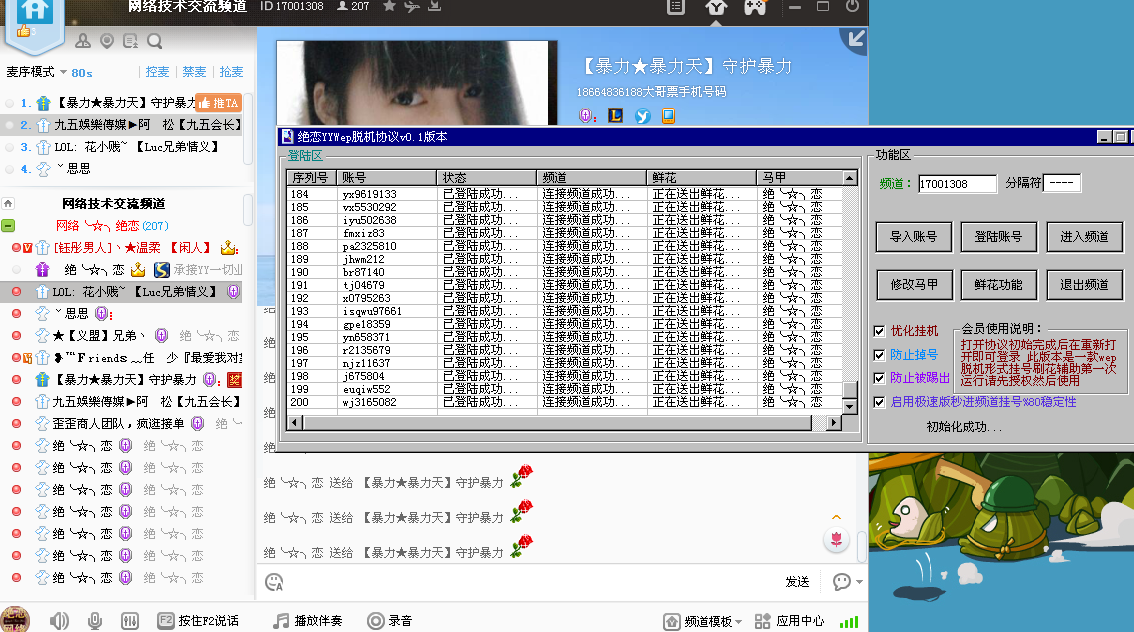
Task: Collapse the 网络 channel tree node
Action: click(x=8, y=226)
